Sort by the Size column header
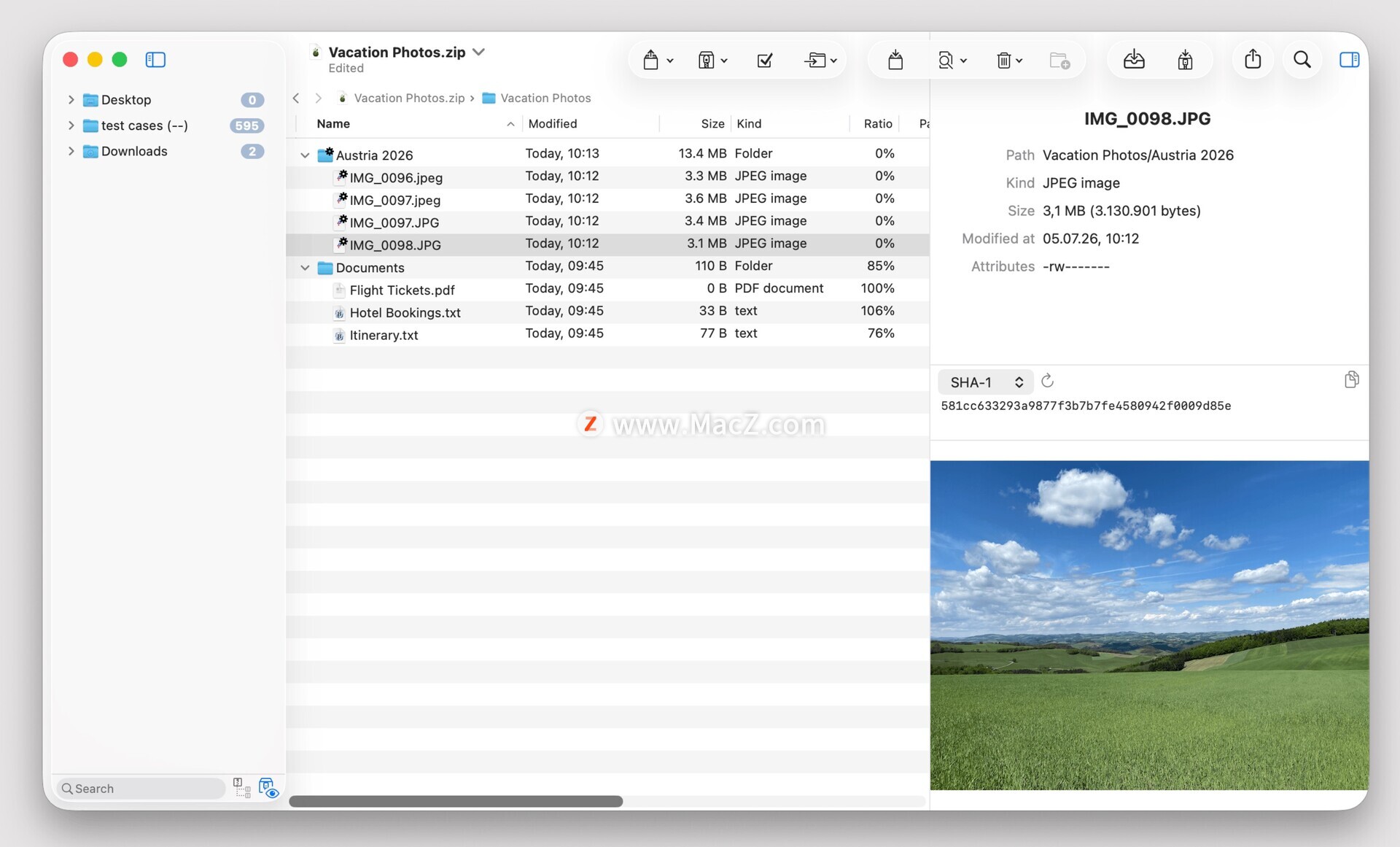The height and width of the screenshot is (847, 1400). pyautogui.click(x=696, y=124)
